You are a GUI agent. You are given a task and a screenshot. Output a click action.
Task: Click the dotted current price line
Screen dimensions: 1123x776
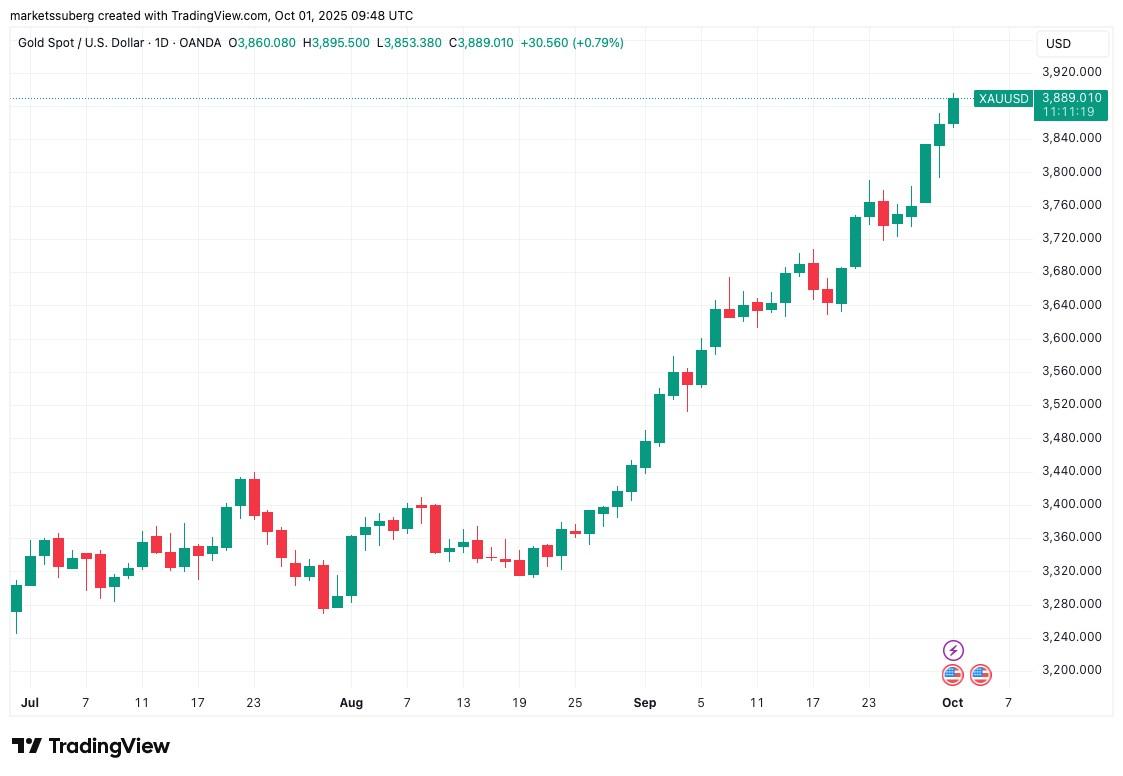500,97
